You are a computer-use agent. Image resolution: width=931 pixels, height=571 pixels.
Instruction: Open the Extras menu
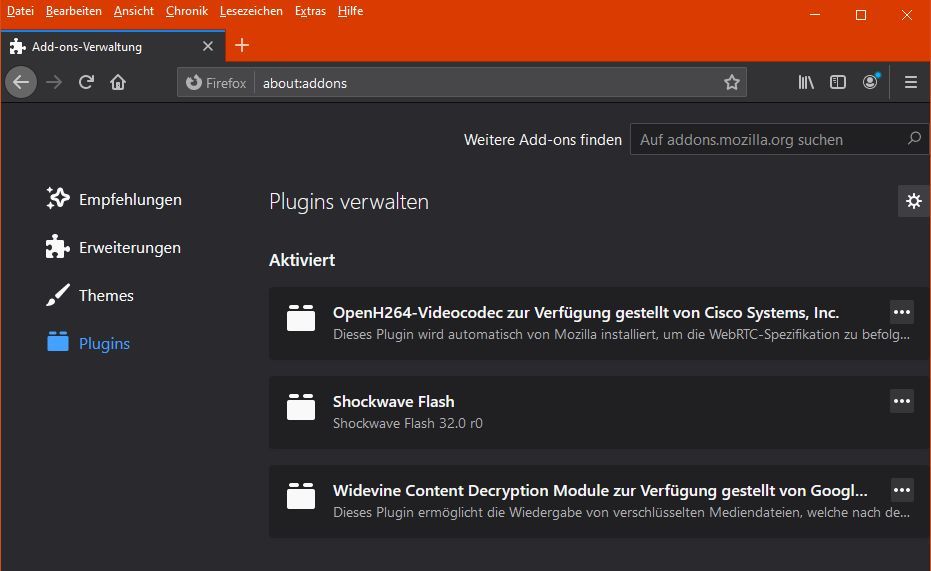(311, 11)
